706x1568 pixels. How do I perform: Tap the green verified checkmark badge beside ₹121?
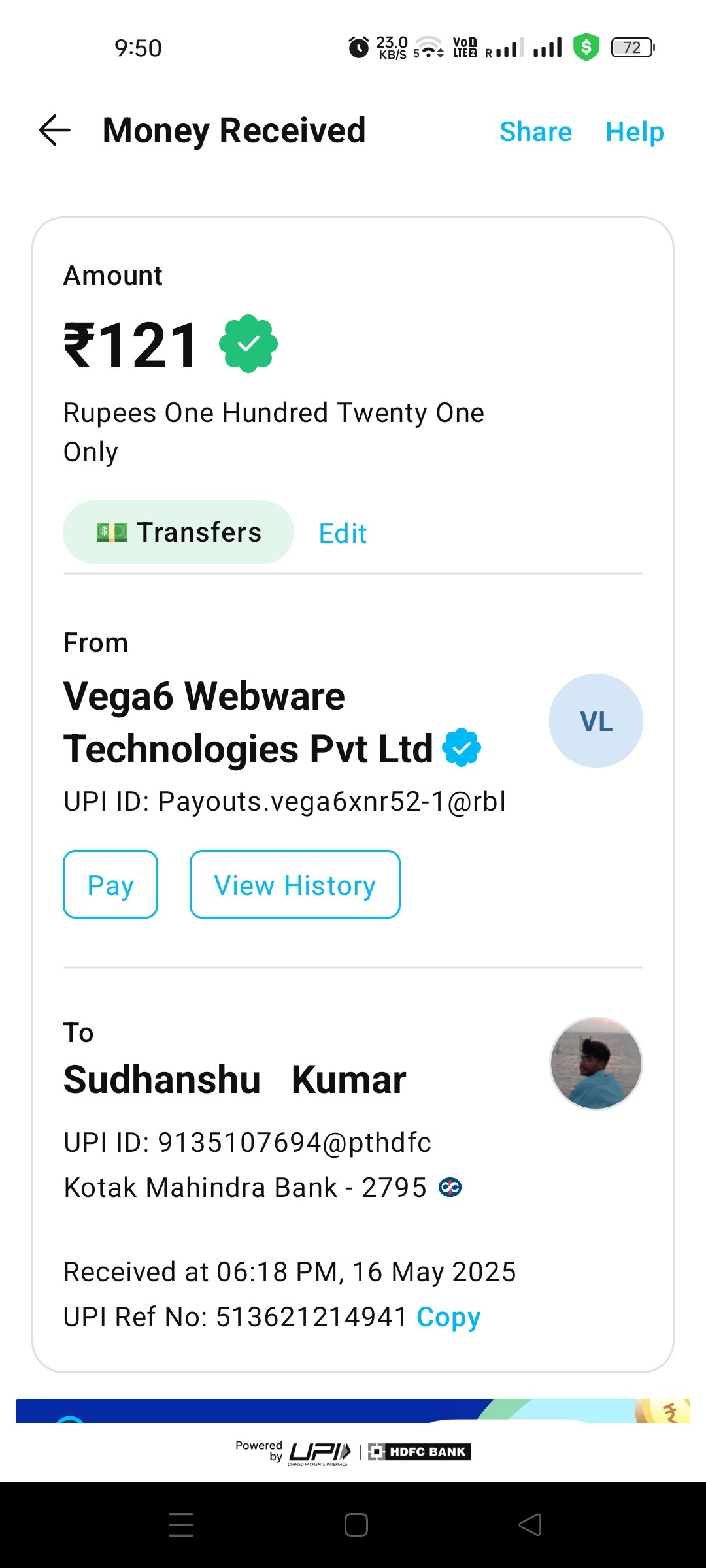(248, 344)
